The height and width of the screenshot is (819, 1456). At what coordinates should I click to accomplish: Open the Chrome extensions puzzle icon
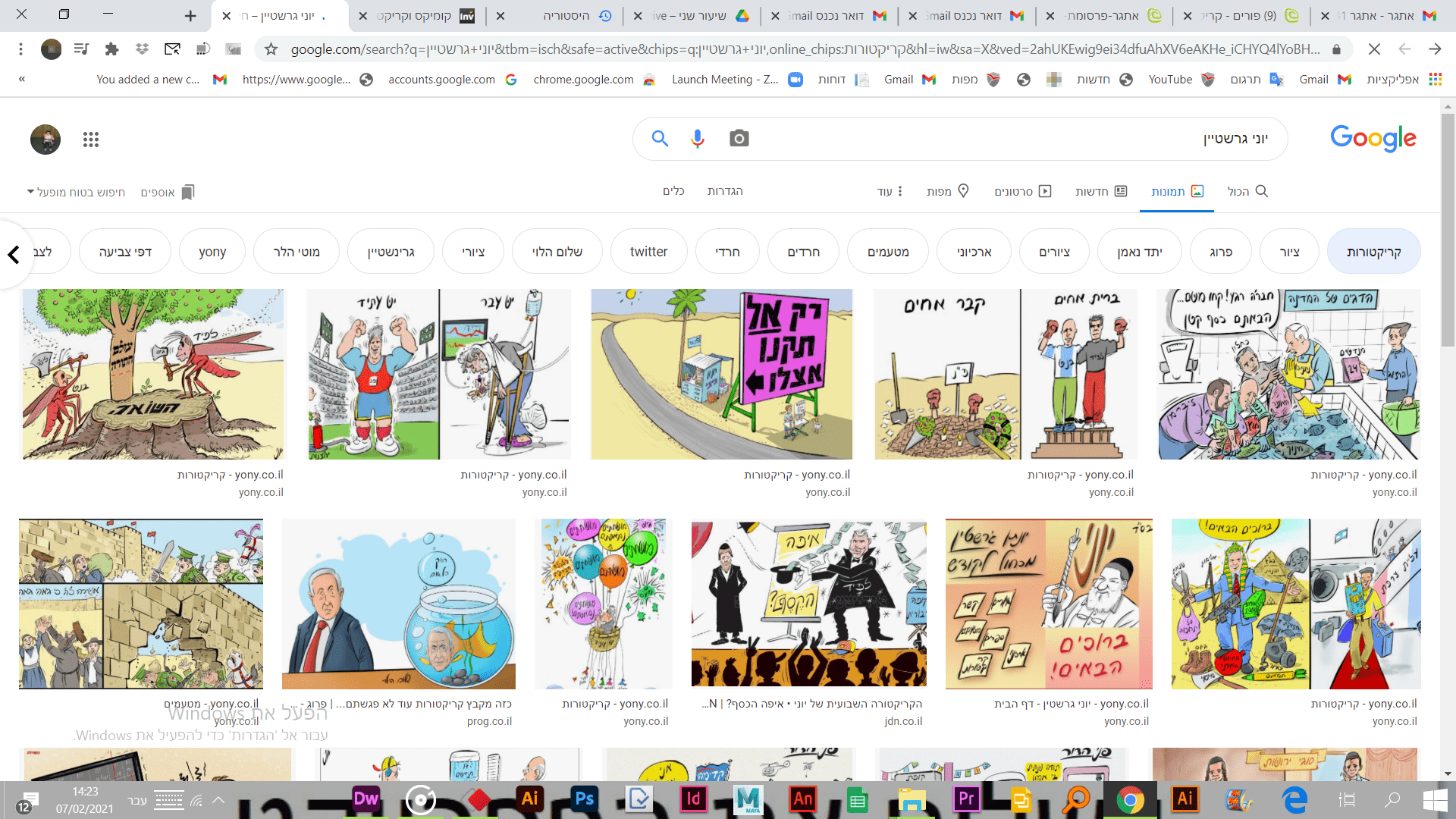(x=111, y=49)
